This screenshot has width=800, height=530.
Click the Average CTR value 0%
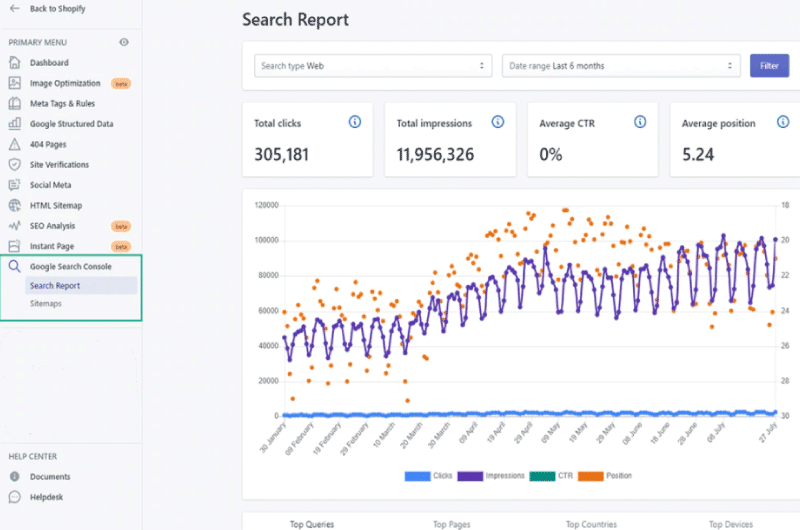(551, 154)
